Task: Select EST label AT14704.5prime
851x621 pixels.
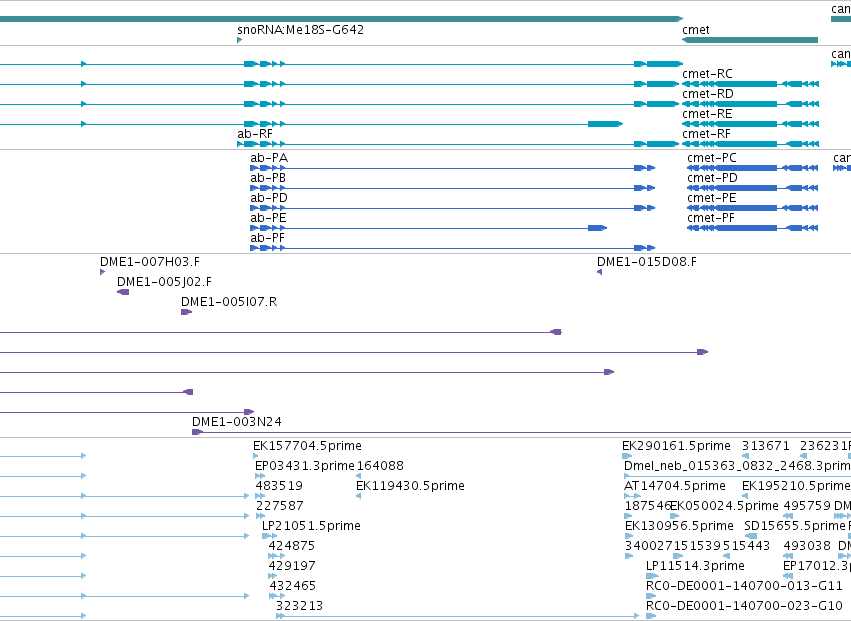Action: (675, 486)
